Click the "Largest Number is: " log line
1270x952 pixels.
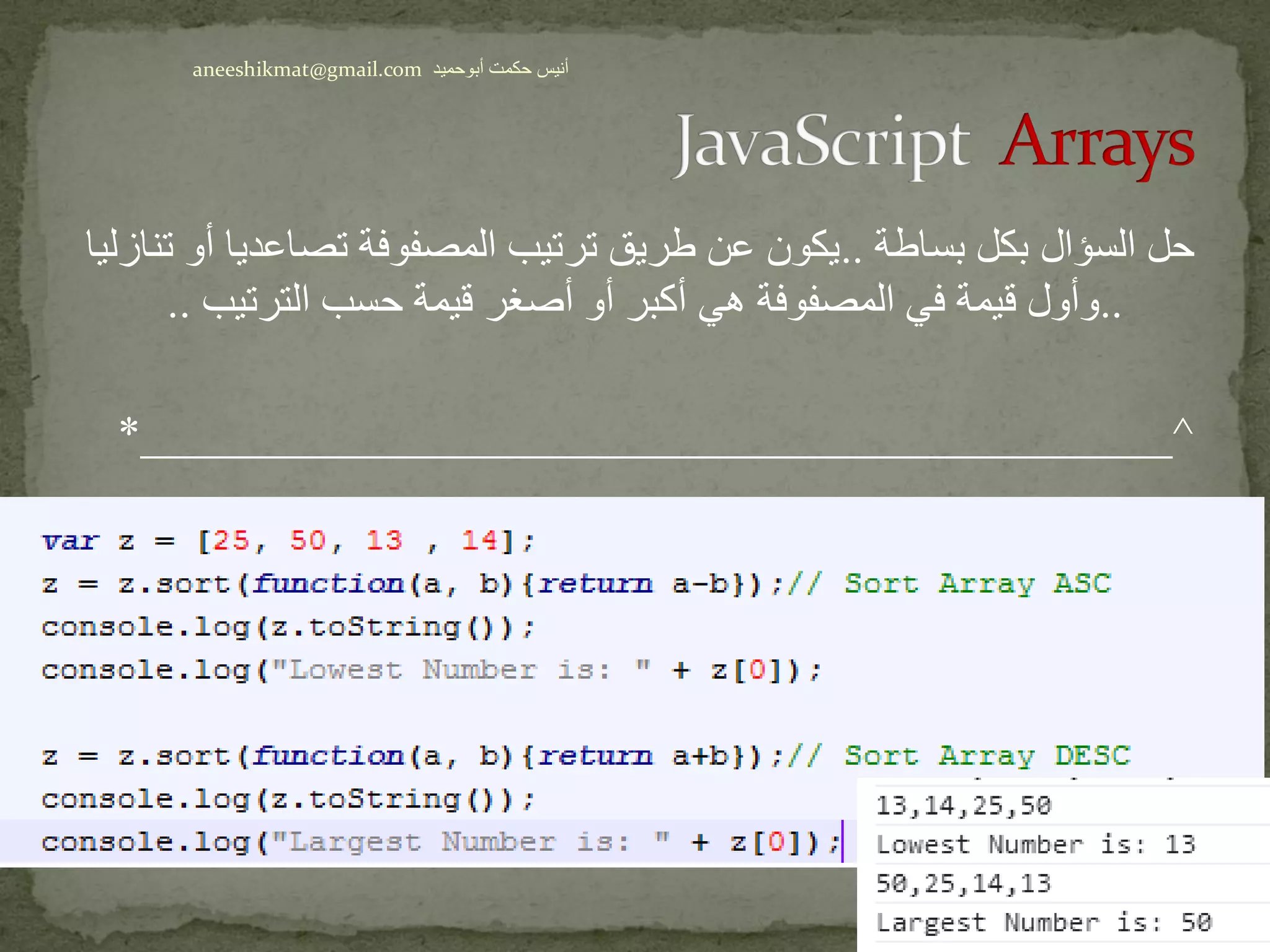(441, 842)
